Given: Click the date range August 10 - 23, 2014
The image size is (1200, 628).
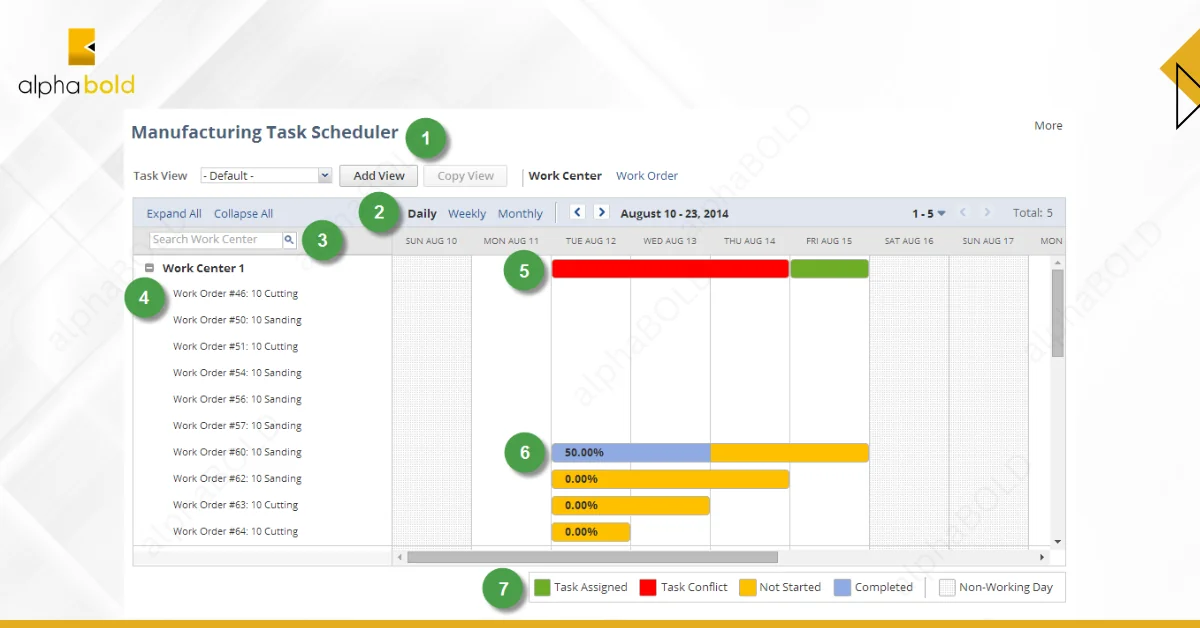Looking at the screenshot, I should (675, 213).
